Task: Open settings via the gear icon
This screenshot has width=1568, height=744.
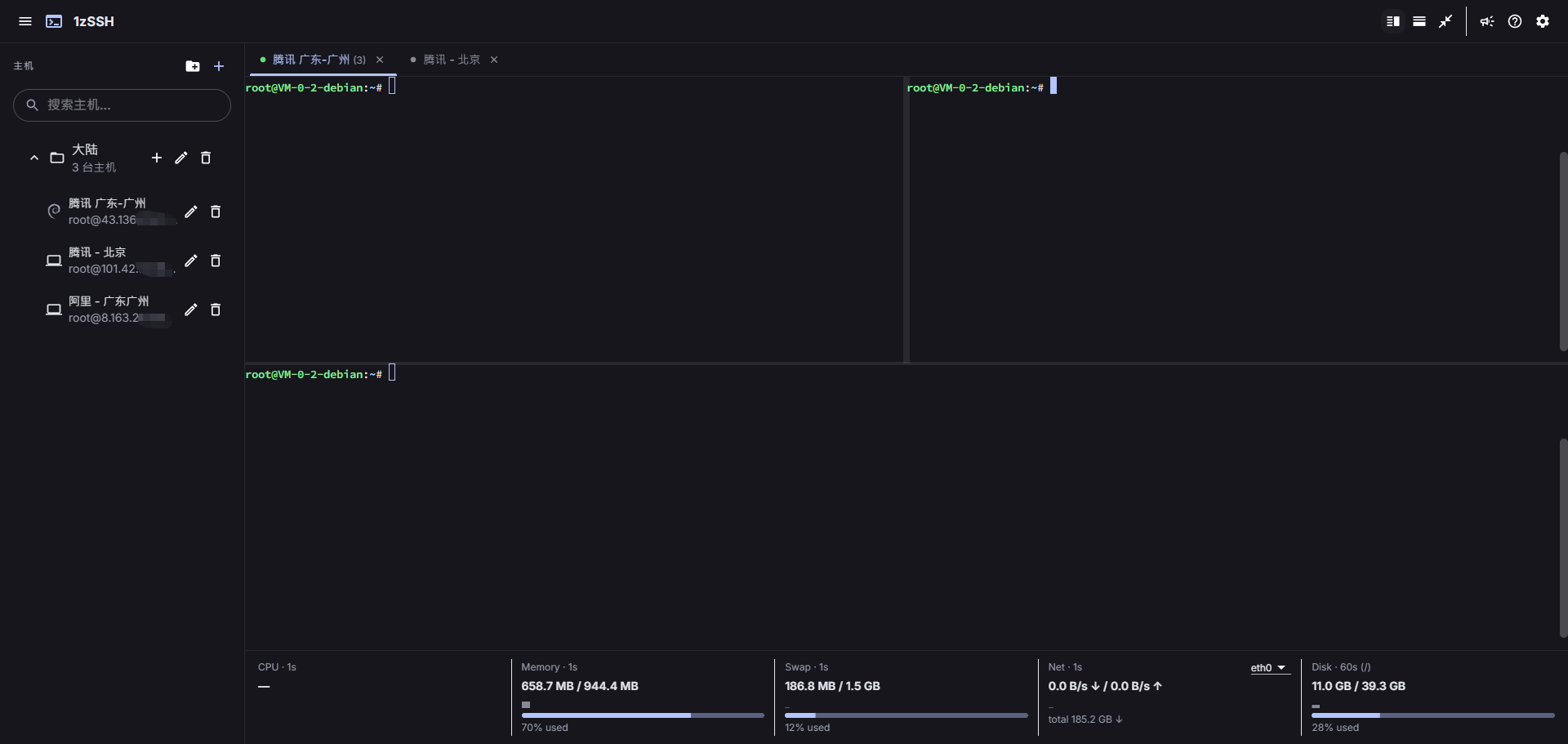Action: click(1543, 21)
